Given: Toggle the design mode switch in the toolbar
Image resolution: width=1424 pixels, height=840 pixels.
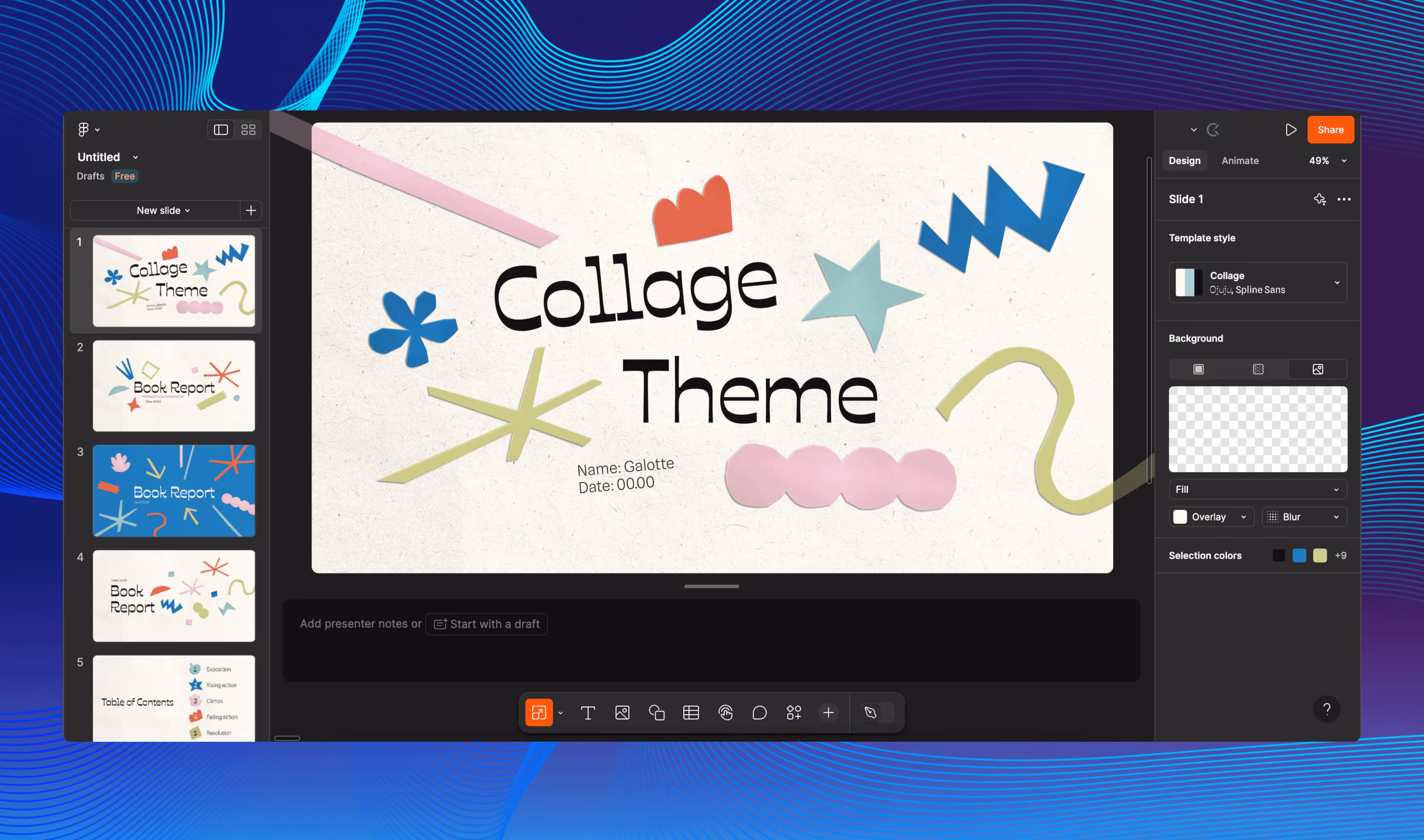Looking at the screenshot, I should (x=877, y=713).
